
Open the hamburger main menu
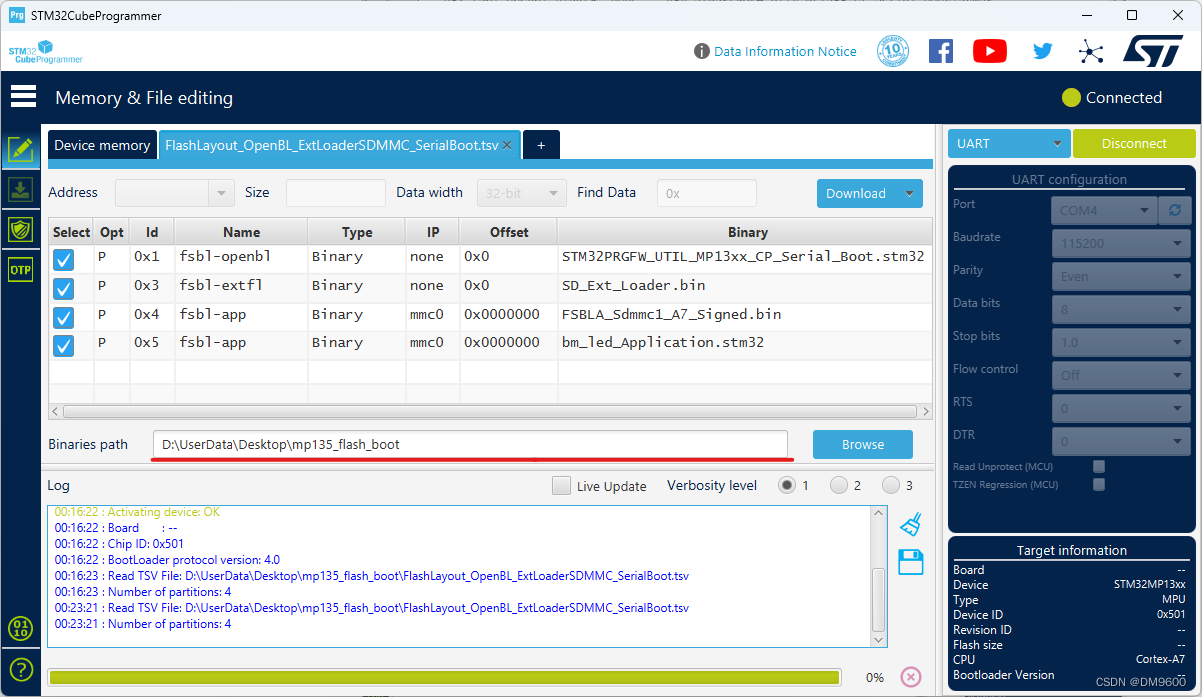(23, 97)
